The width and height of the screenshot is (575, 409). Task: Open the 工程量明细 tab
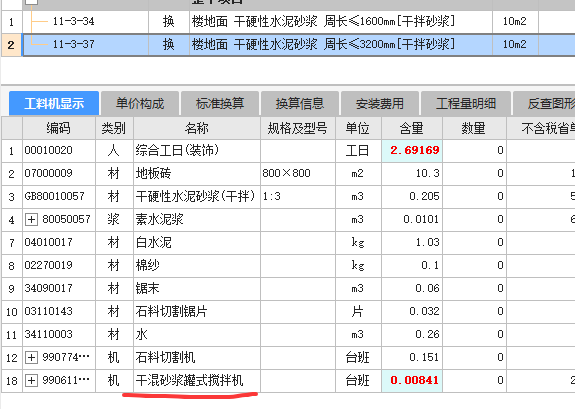click(x=466, y=103)
